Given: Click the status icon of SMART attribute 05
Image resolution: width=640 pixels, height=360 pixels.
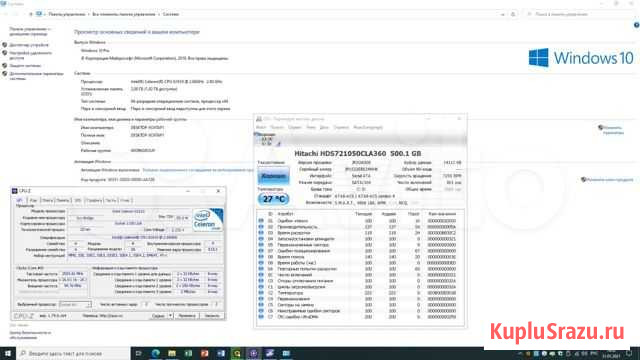Looking at the screenshot, I should (261, 245).
